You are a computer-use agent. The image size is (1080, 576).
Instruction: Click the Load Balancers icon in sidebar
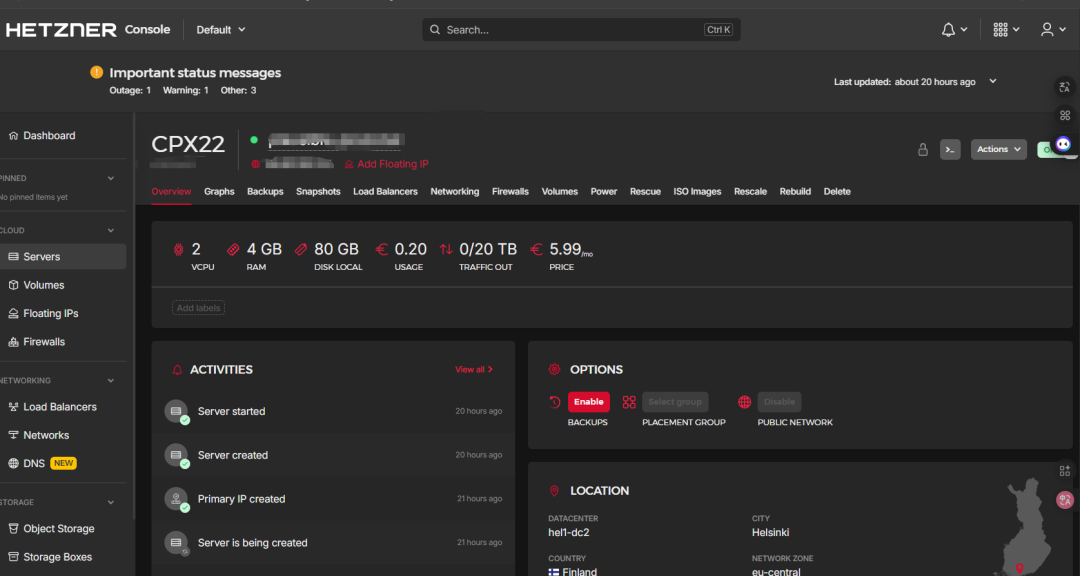click(x=13, y=407)
